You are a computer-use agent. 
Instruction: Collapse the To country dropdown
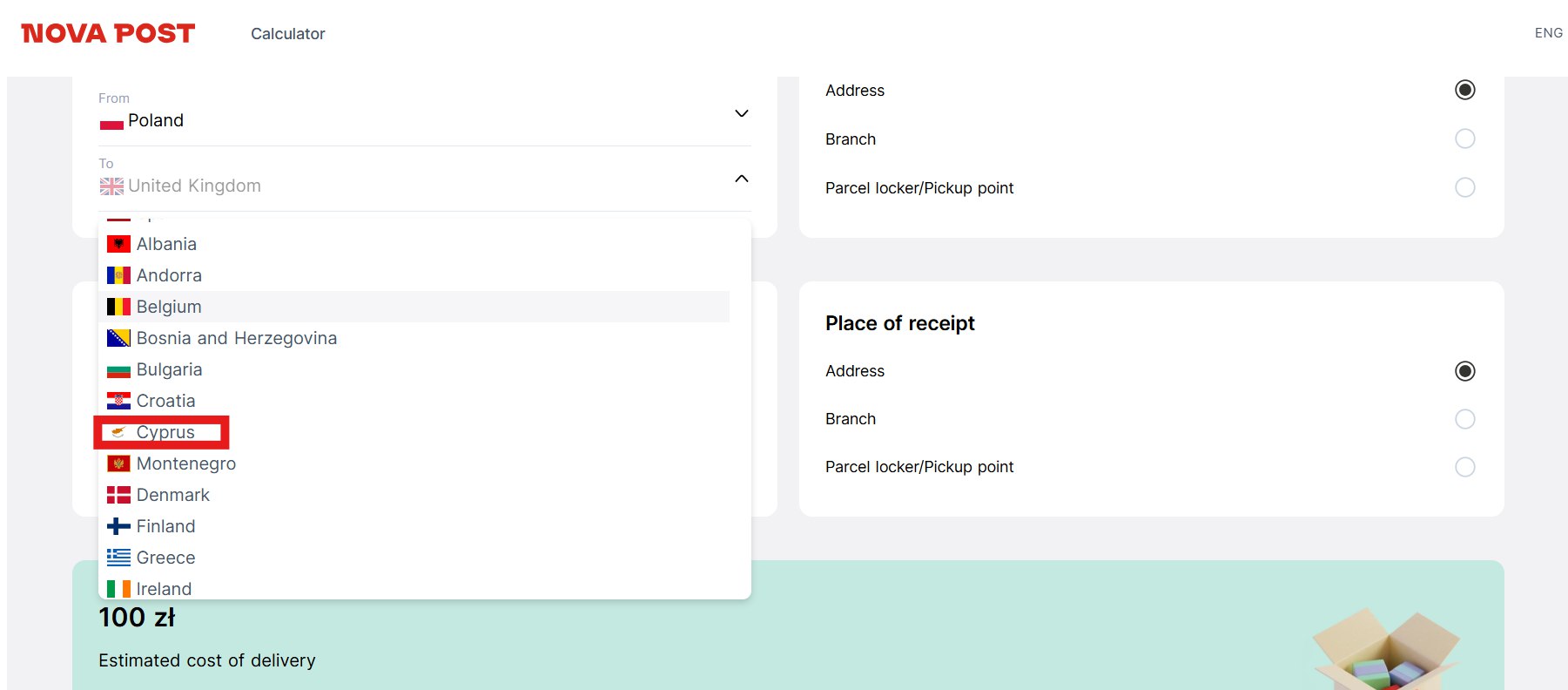click(x=741, y=179)
